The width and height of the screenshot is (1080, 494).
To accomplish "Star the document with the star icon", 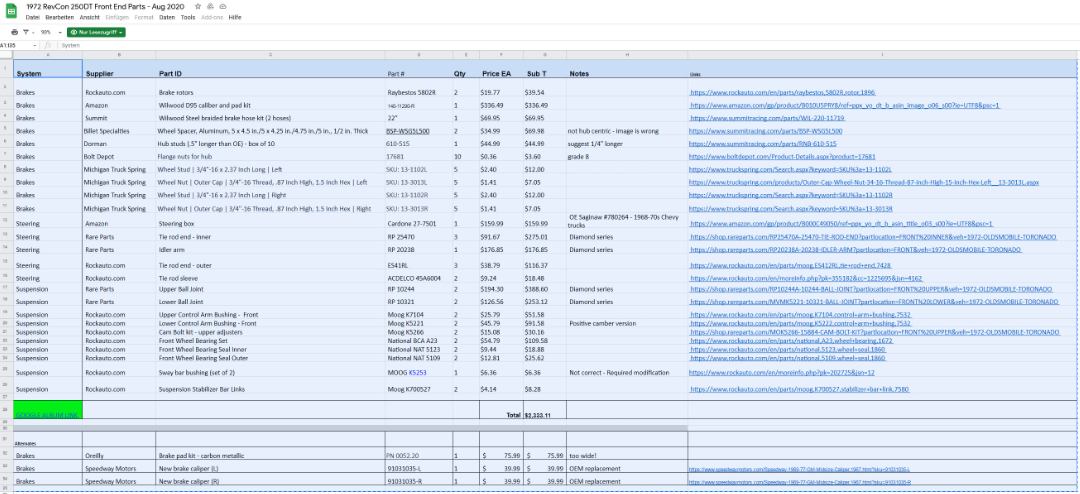I will click(x=198, y=6).
